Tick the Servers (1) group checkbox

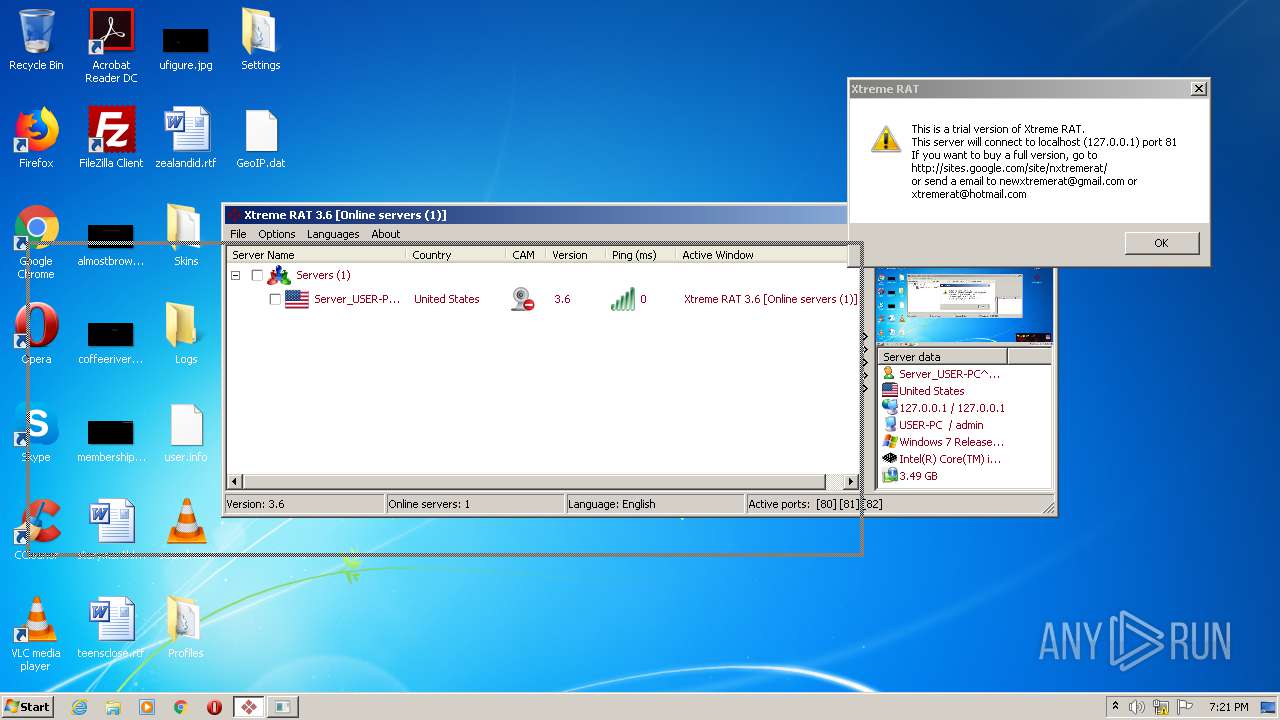pos(257,275)
